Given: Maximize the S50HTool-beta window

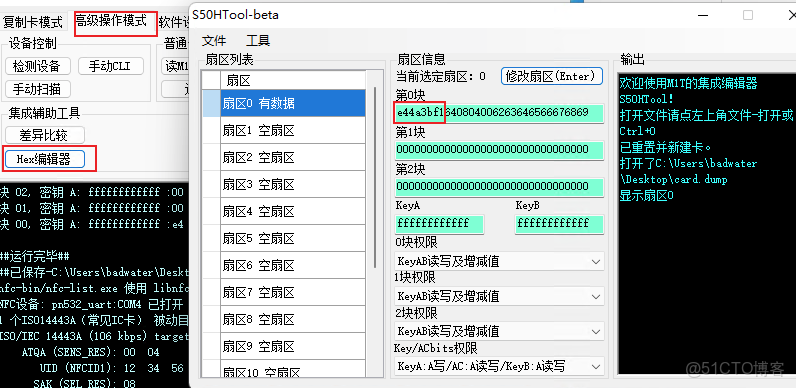Looking at the screenshot, I should [748, 15].
